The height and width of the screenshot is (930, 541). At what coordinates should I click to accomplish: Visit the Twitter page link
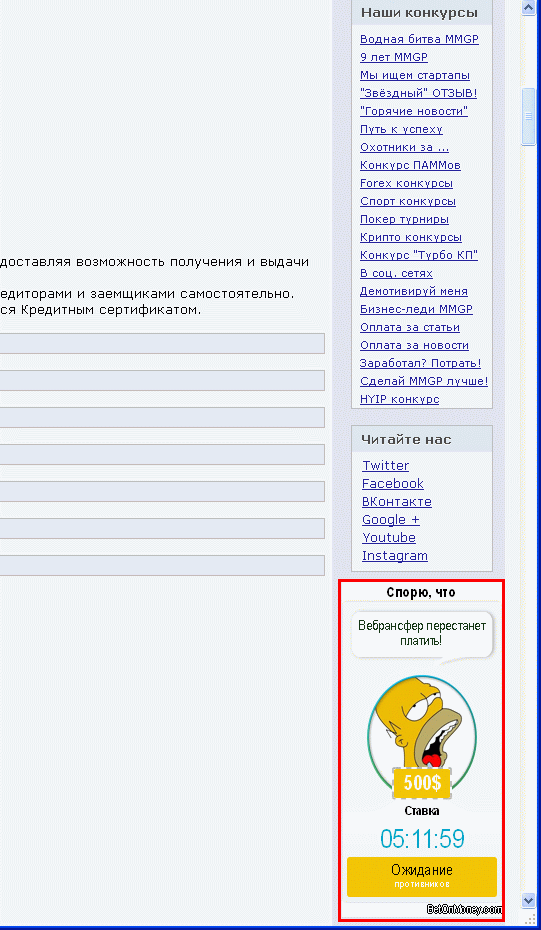[x=386, y=466]
